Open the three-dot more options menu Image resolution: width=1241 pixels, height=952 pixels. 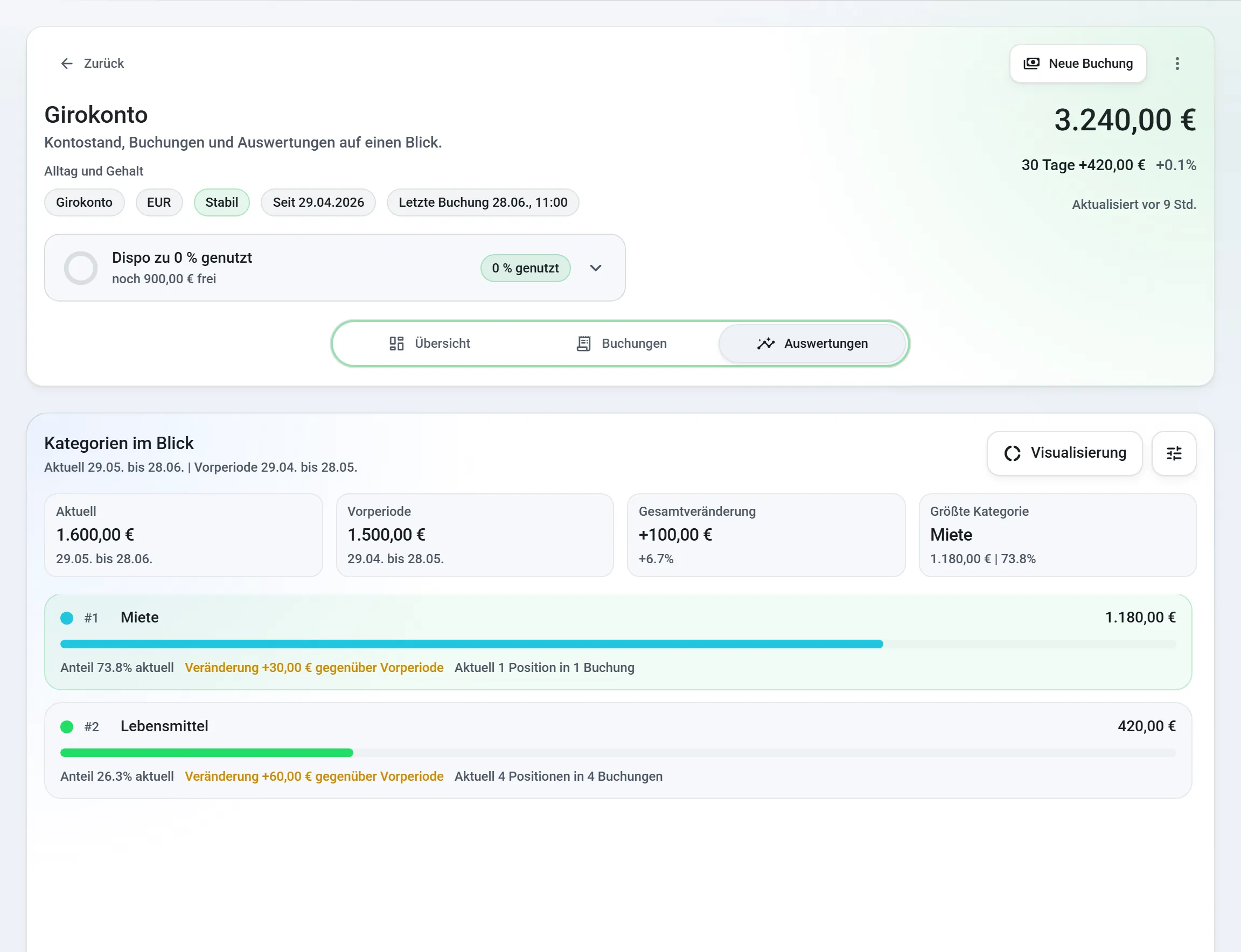(1177, 64)
